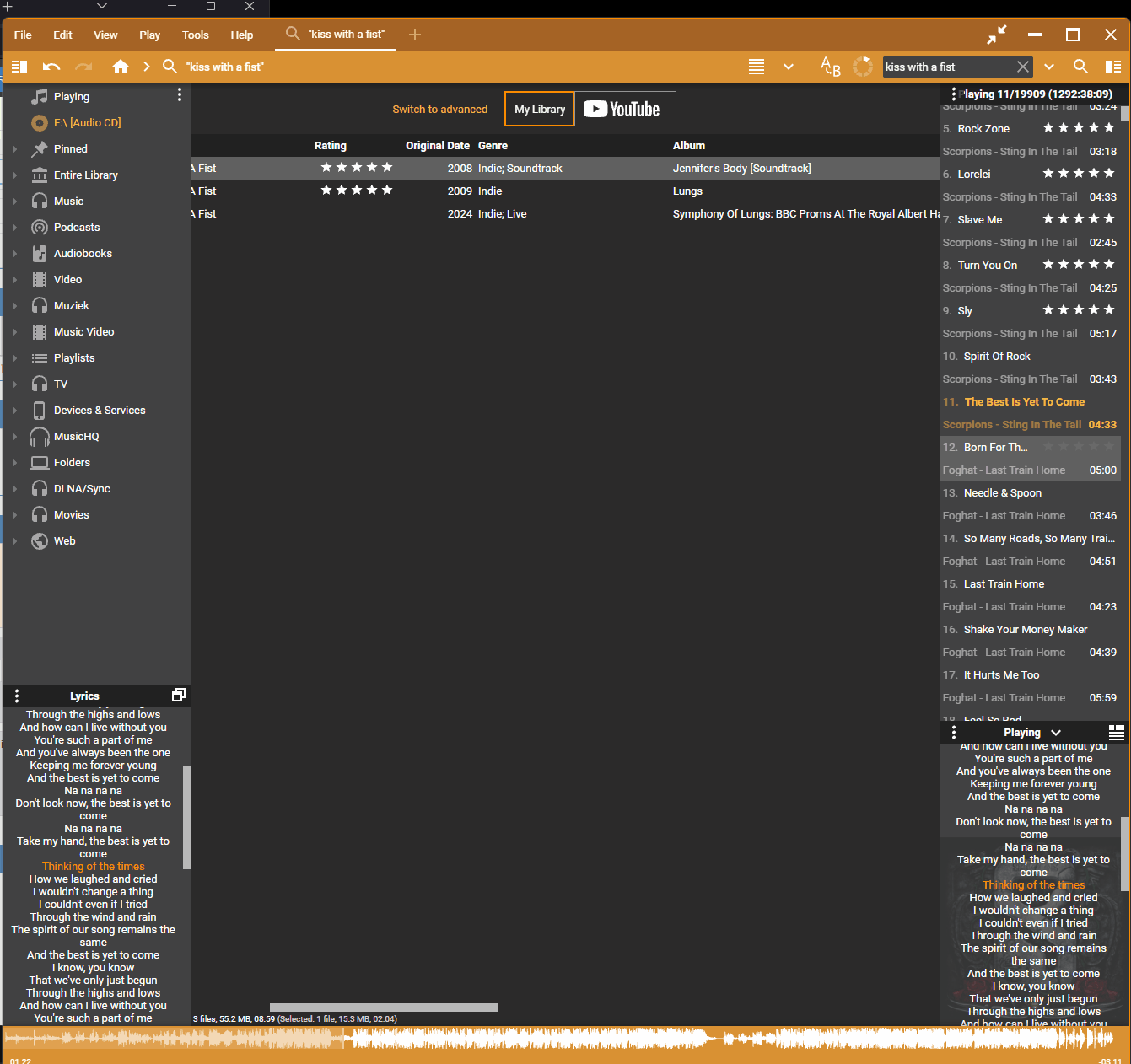Open the File menu
This screenshot has width=1131, height=1064.
(x=23, y=35)
